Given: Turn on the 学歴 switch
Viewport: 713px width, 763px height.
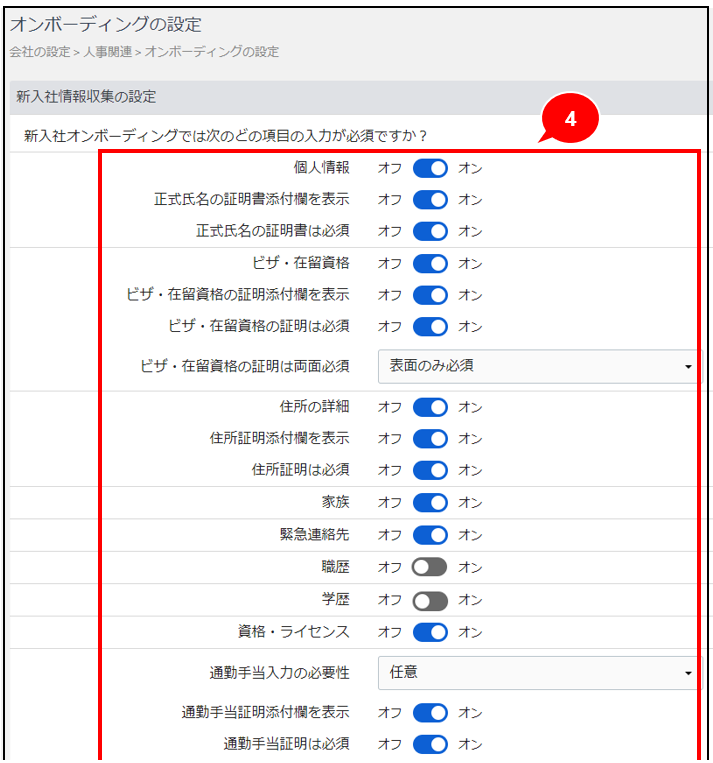Looking at the screenshot, I should [430, 600].
